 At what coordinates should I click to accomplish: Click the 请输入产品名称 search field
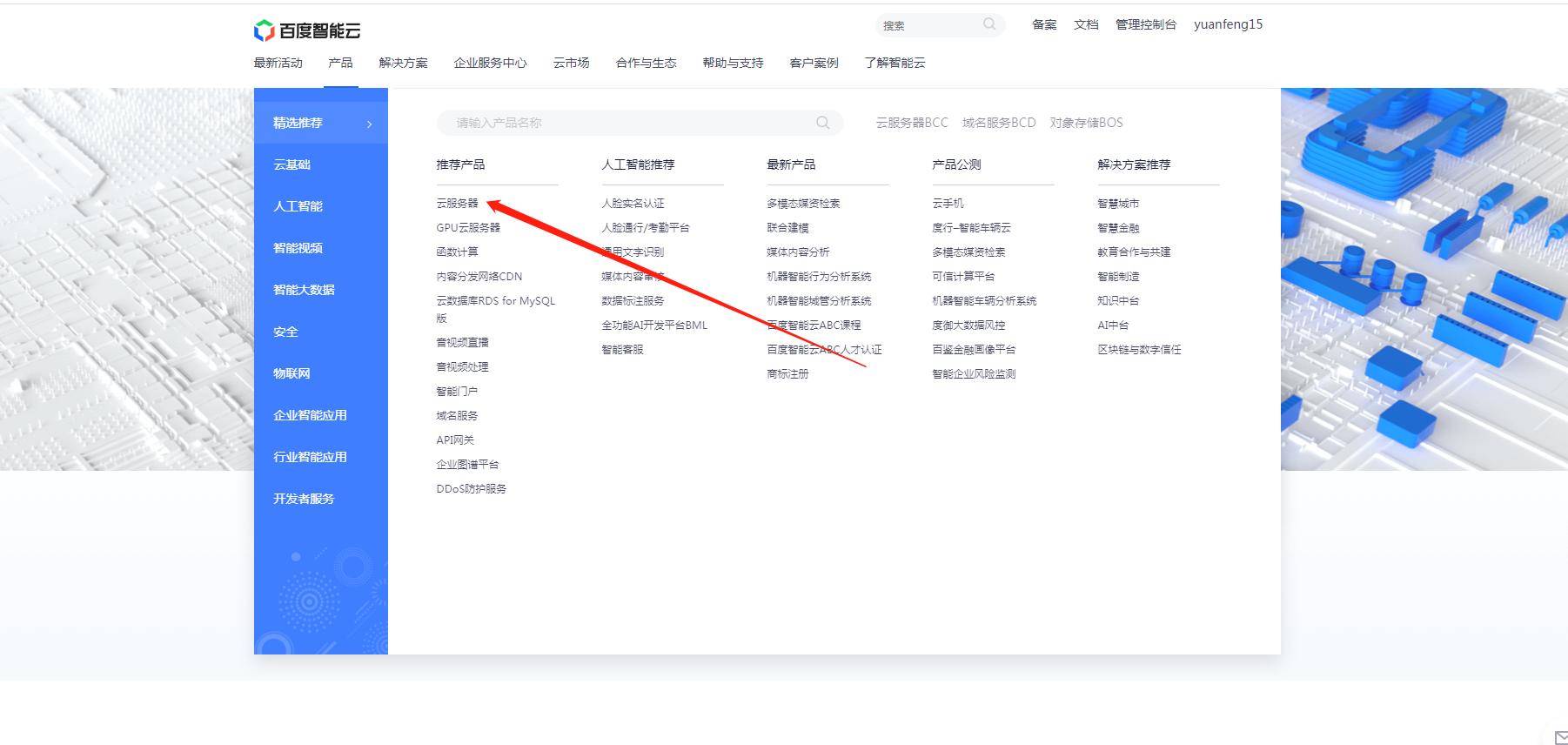tap(640, 123)
